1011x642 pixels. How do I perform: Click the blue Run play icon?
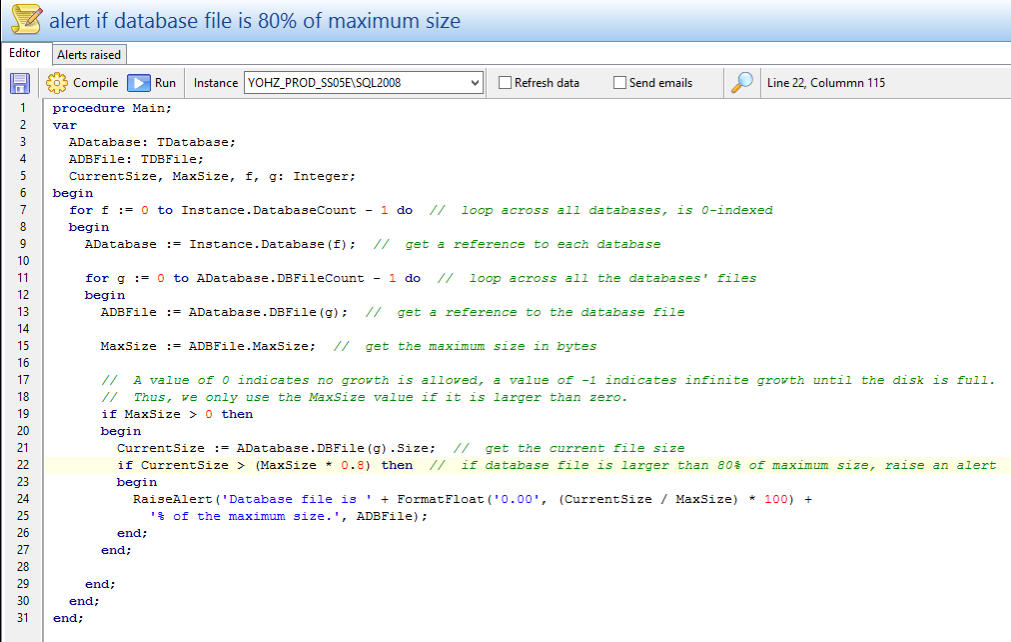click(x=139, y=83)
